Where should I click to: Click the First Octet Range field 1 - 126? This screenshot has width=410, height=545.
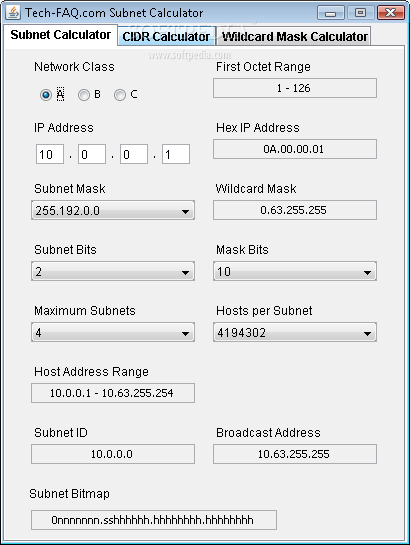[x=295, y=88]
